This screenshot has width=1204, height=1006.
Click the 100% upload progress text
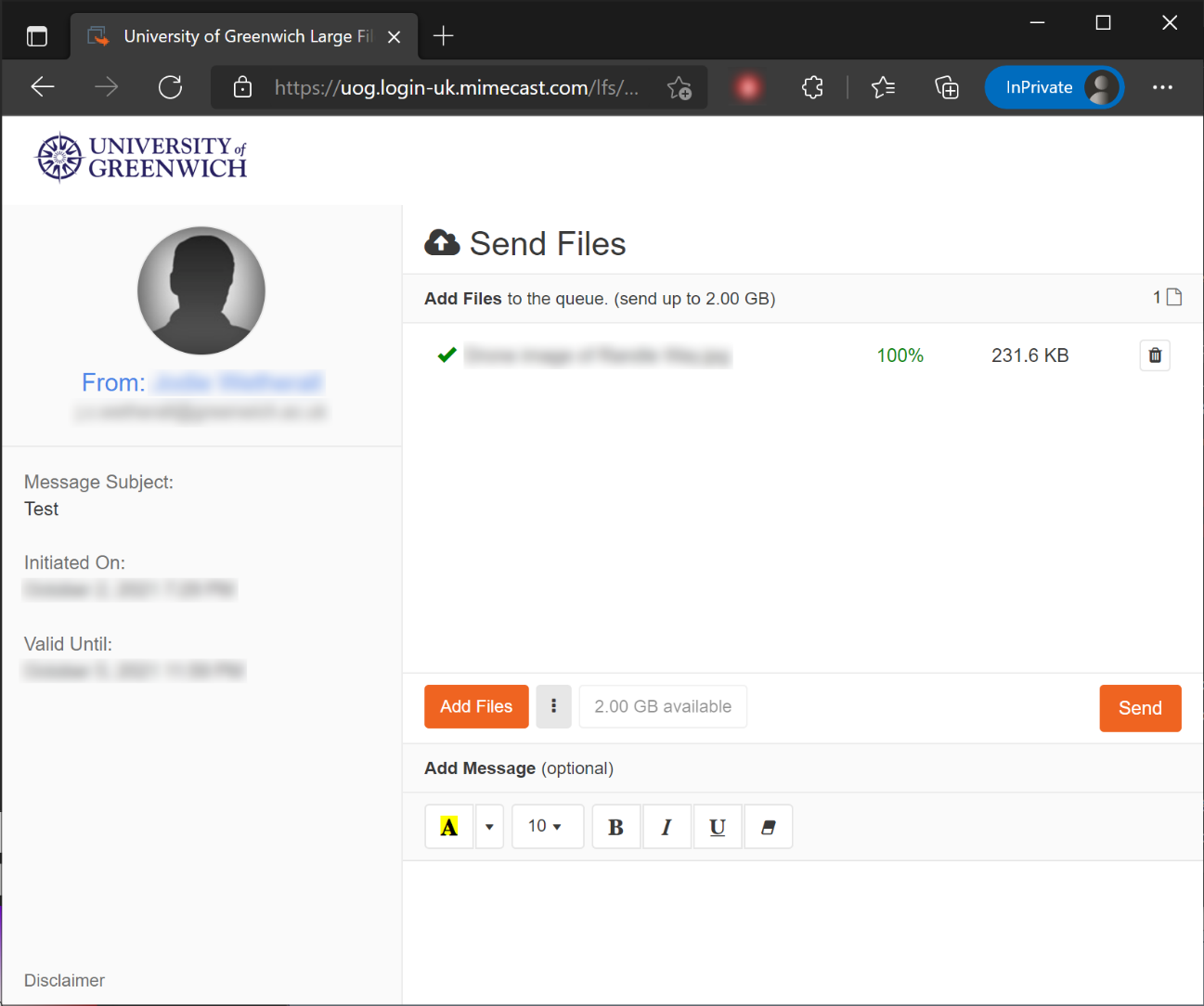(900, 355)
